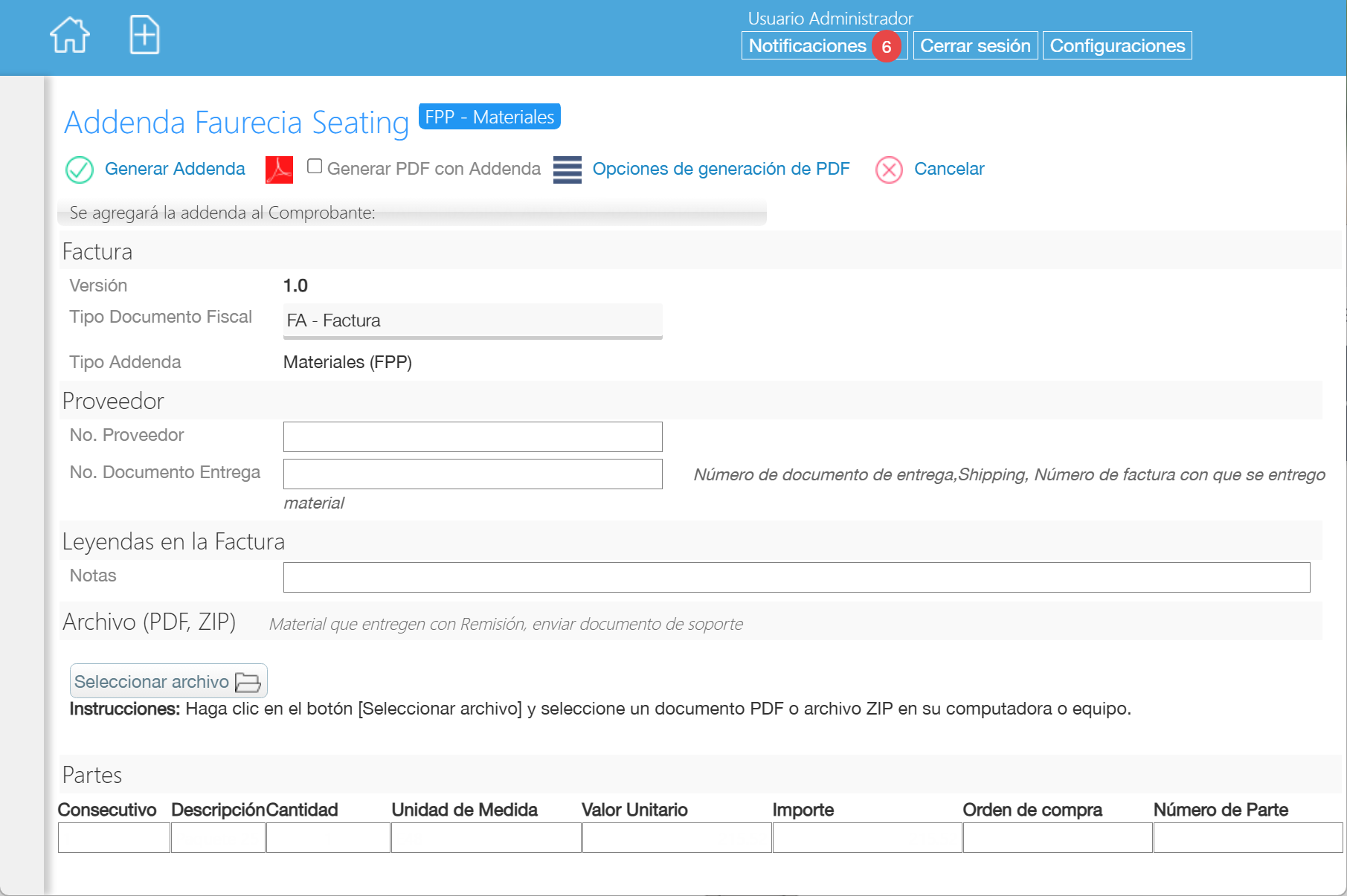Open Tipo Documento Fiscal dropdown
This screenshot has width=1347, height=896.
tap(473, 321)
